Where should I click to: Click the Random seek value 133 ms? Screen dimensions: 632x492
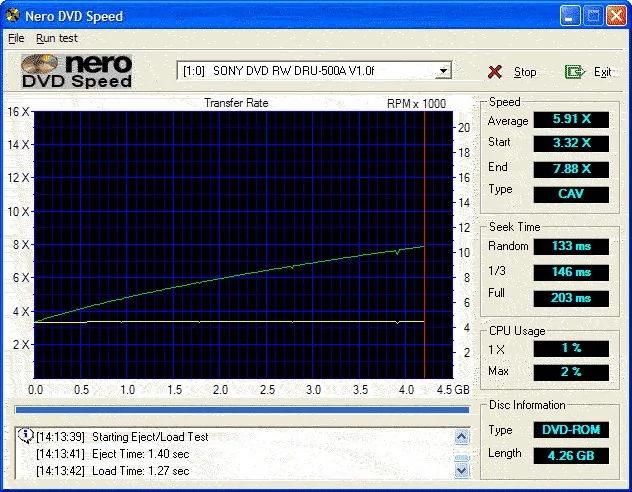(571, 246)
